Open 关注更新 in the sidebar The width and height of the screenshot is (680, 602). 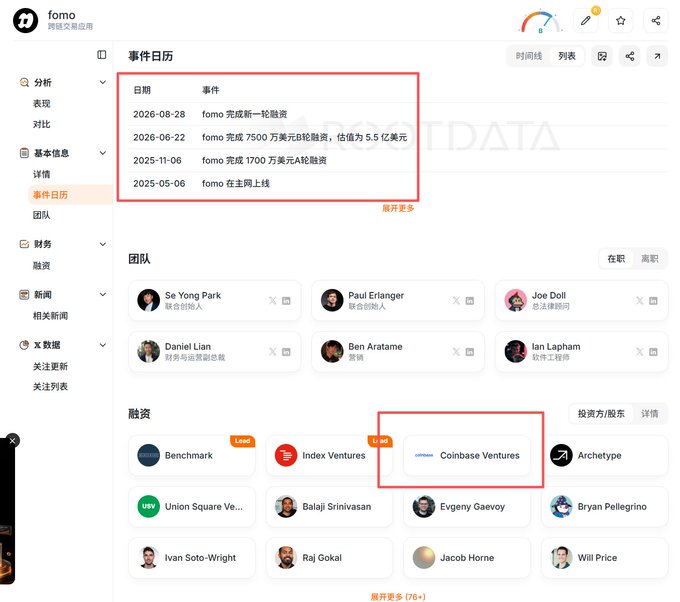(x=50, y=366)
